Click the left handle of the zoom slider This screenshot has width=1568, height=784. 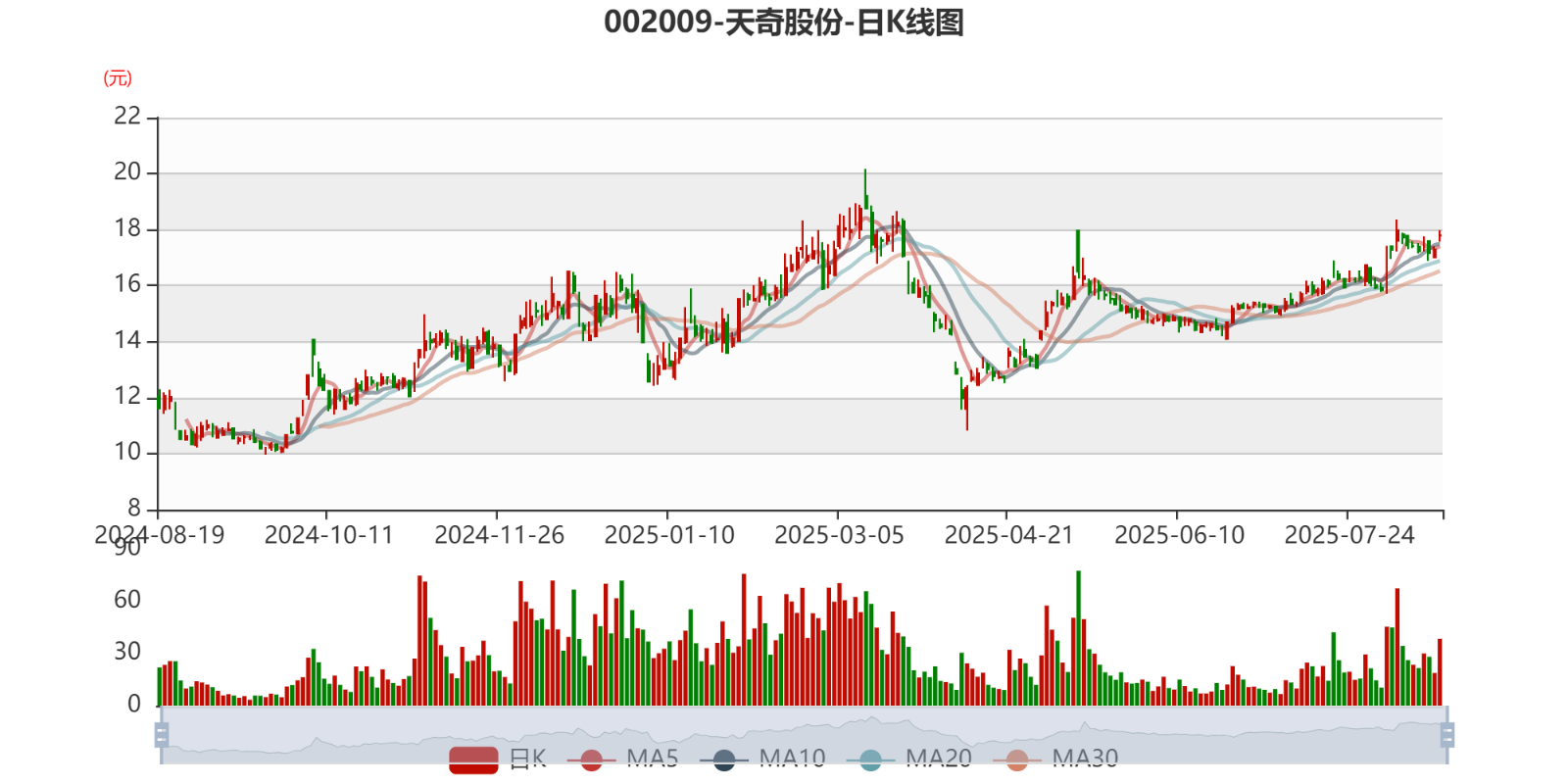pos(162,735)
